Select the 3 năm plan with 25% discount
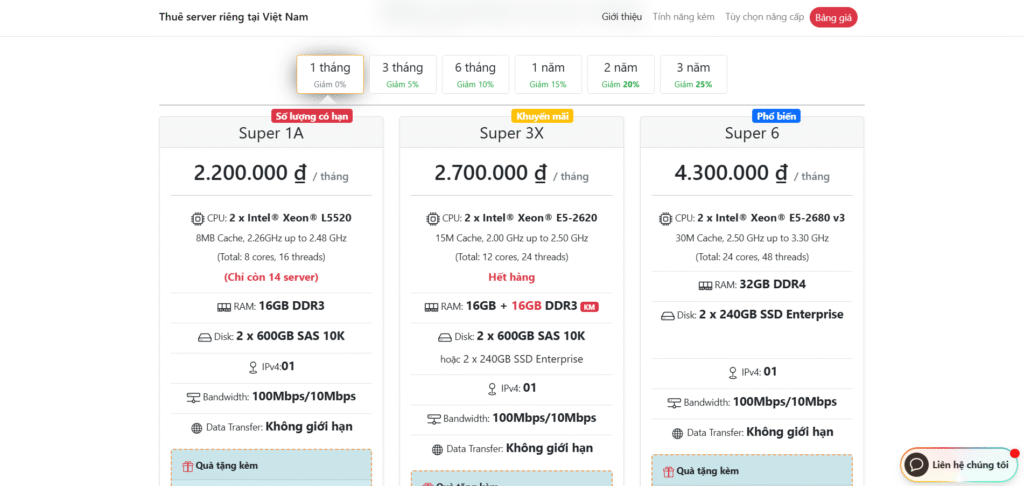The height and width of the screenshot is (486, 1024). [693, 74]
